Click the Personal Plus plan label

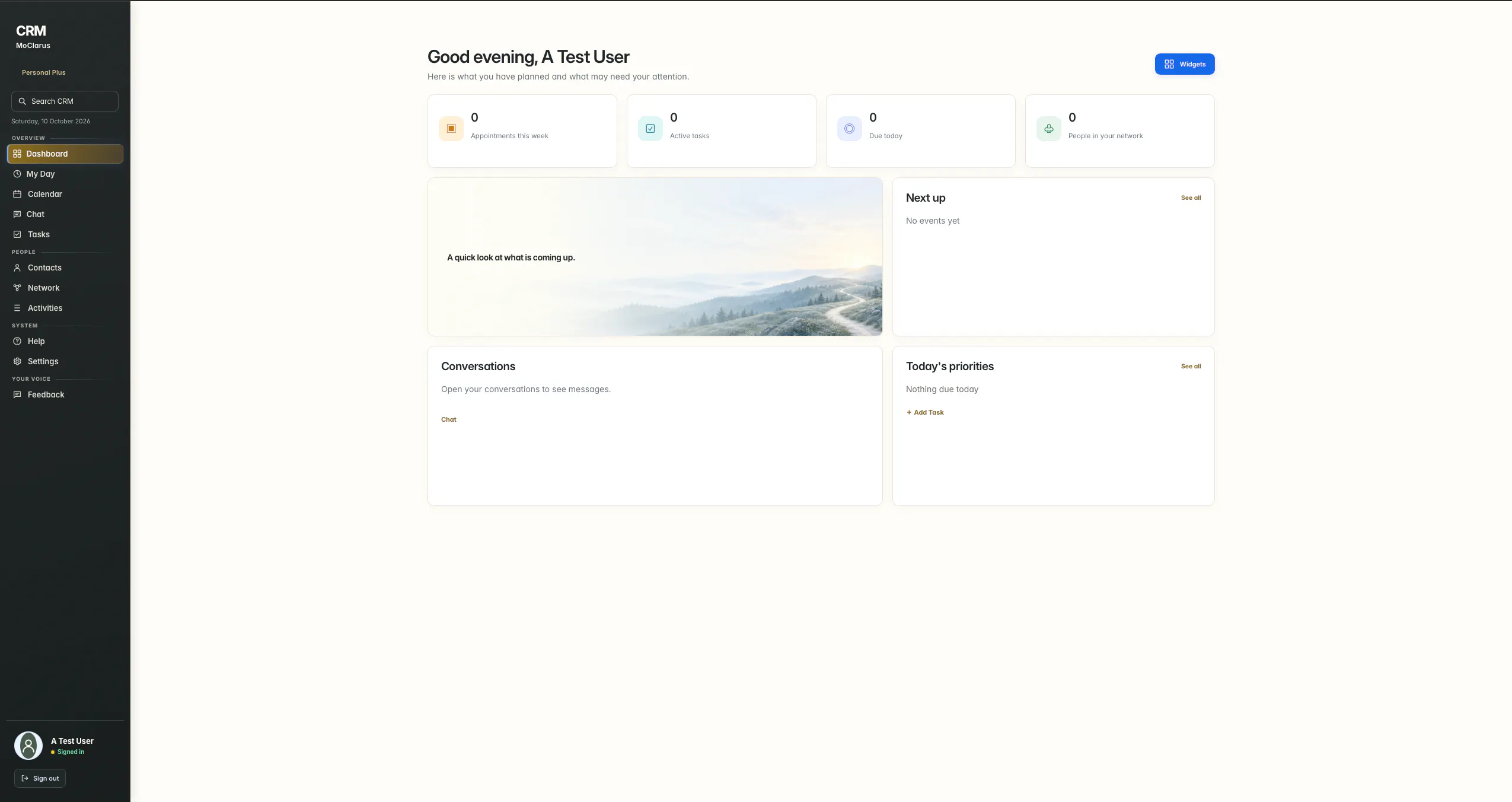[44, 72]
